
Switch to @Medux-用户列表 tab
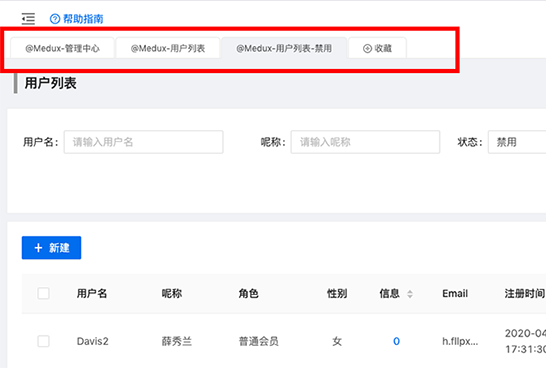(x=168, y=48)
